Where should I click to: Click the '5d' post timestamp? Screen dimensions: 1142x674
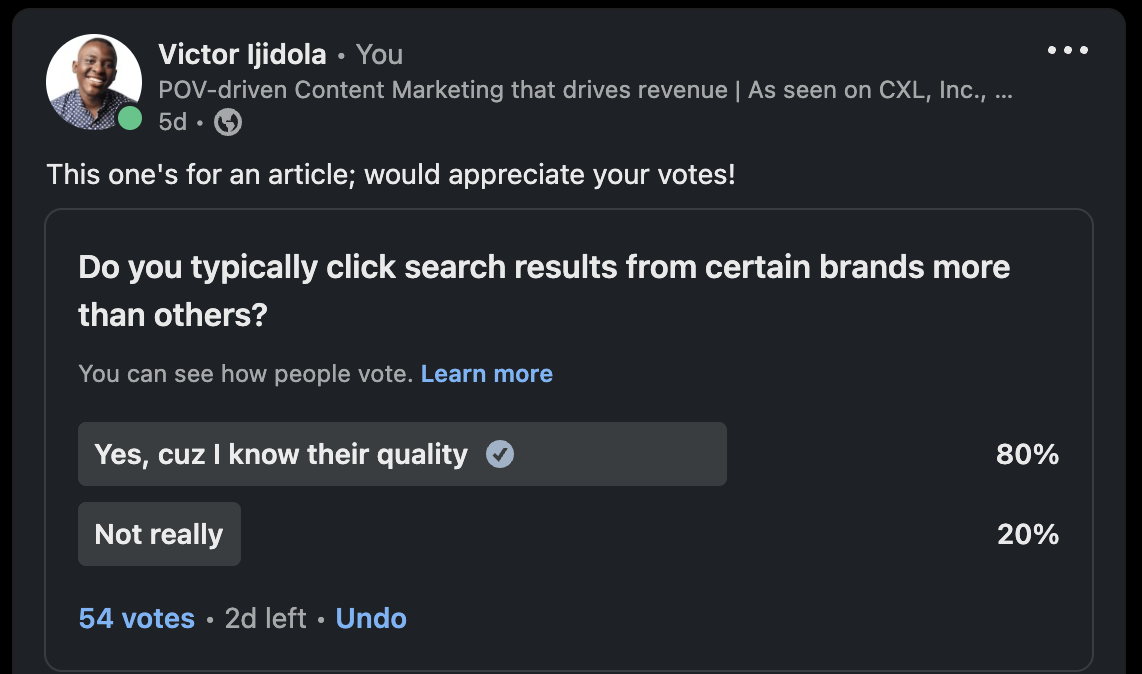[x=171, y=121]
